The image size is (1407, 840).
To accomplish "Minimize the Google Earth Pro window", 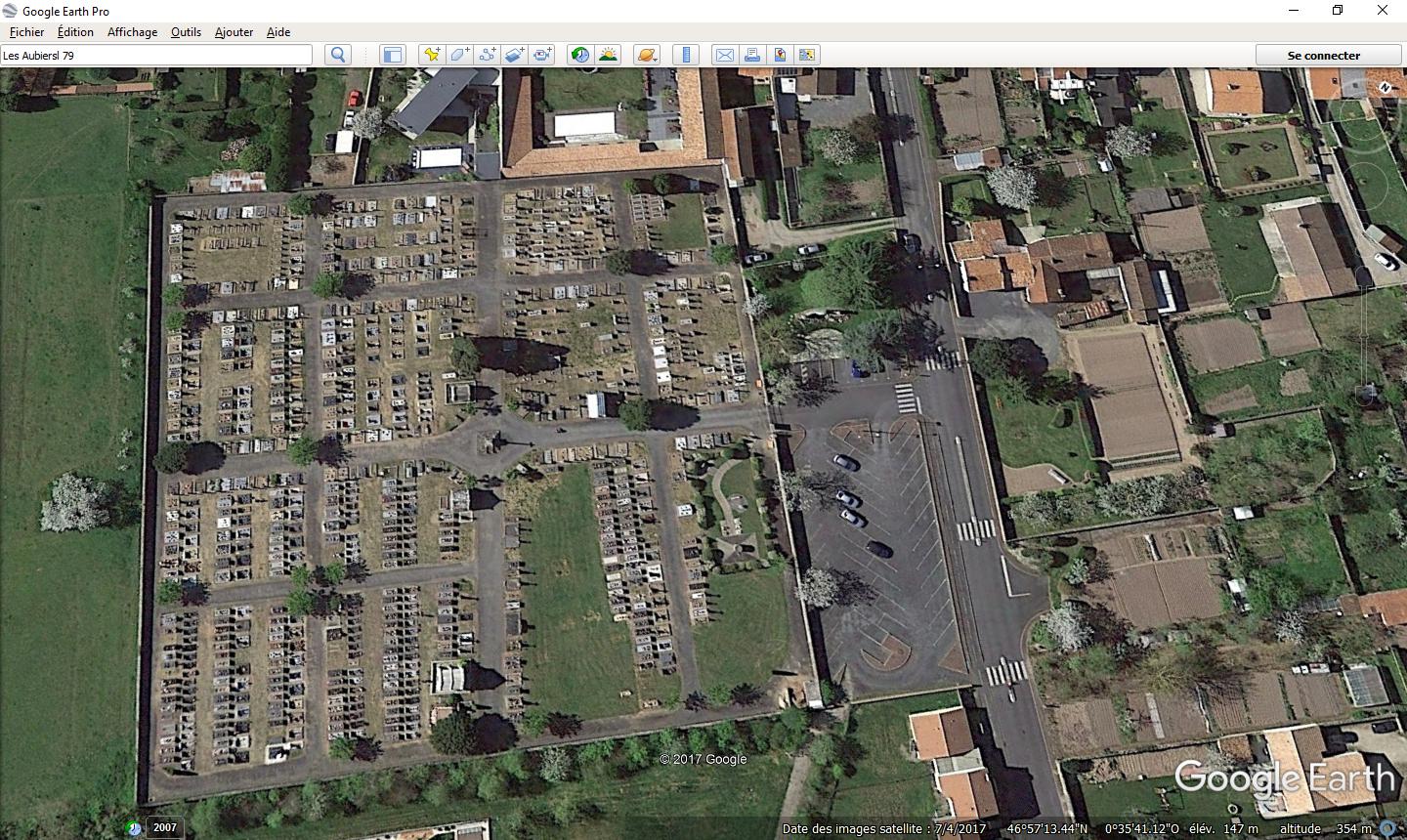I will (x=1294, y=11).
